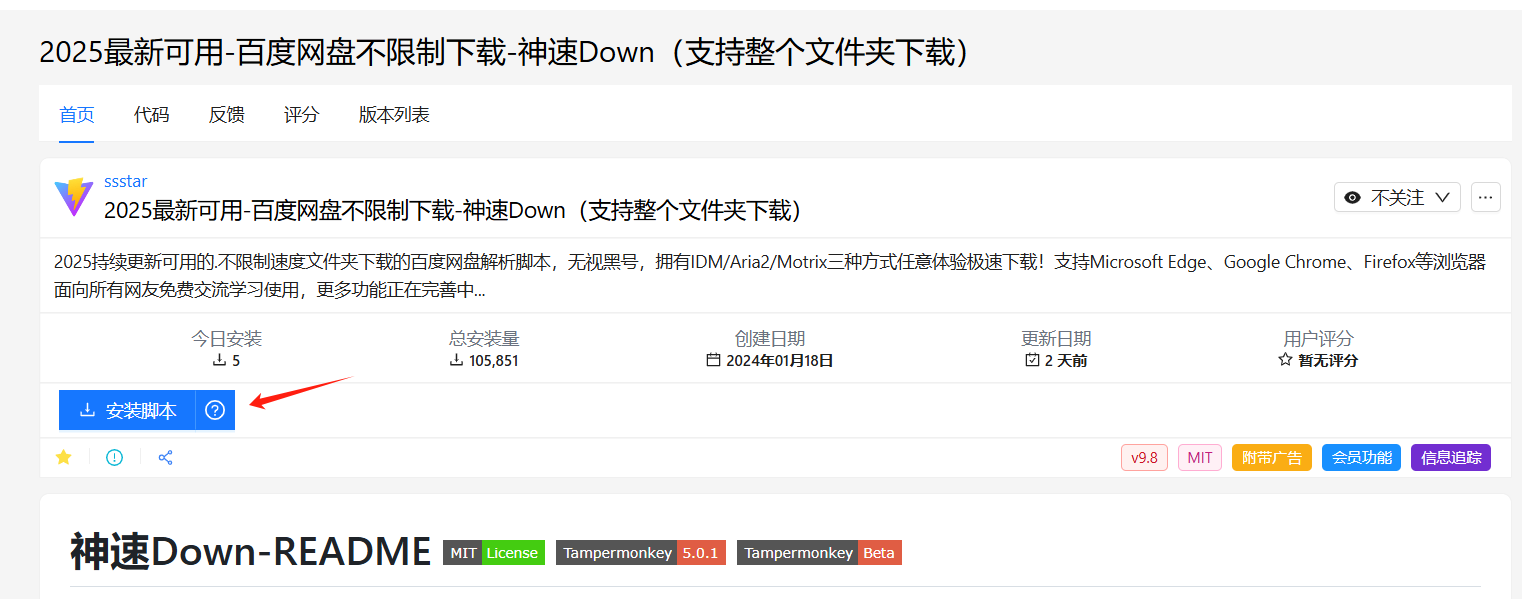Click the v9.8 version tag
This screenshot has height=599, width=1522.
(x=1144, y=458)
